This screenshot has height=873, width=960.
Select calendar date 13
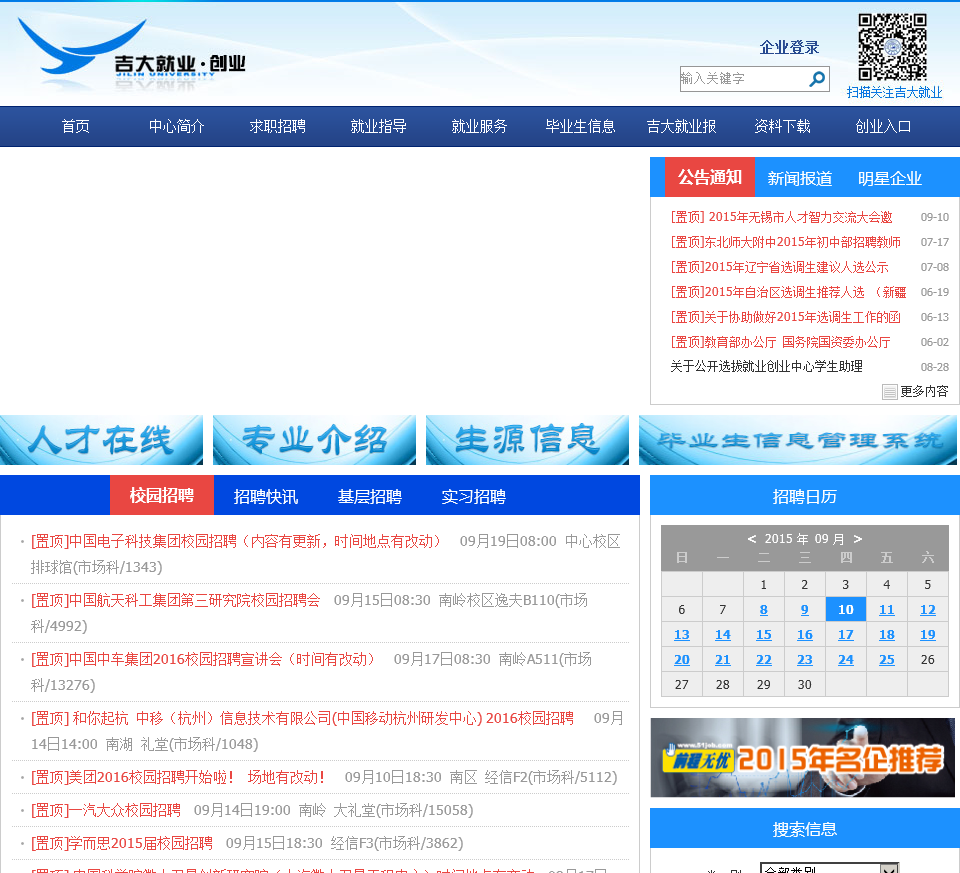coord(681,635)
